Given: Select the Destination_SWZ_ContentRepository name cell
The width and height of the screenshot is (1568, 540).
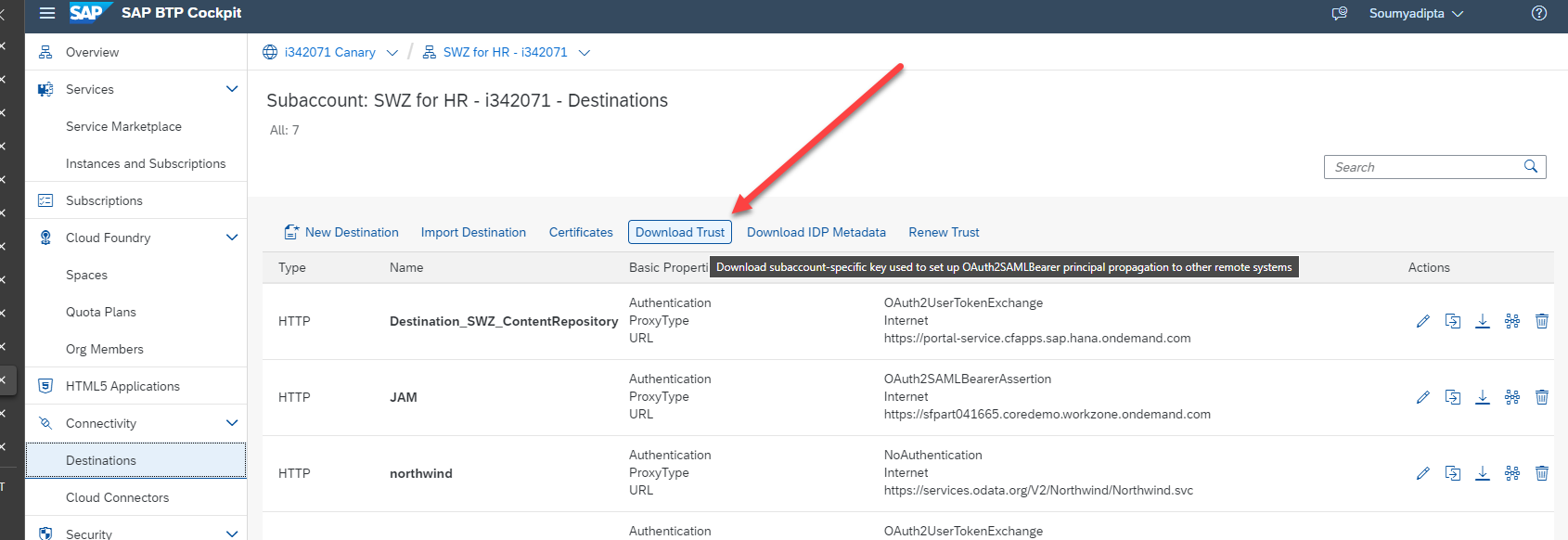Looking at the screenshot, I should pos(504,321).
